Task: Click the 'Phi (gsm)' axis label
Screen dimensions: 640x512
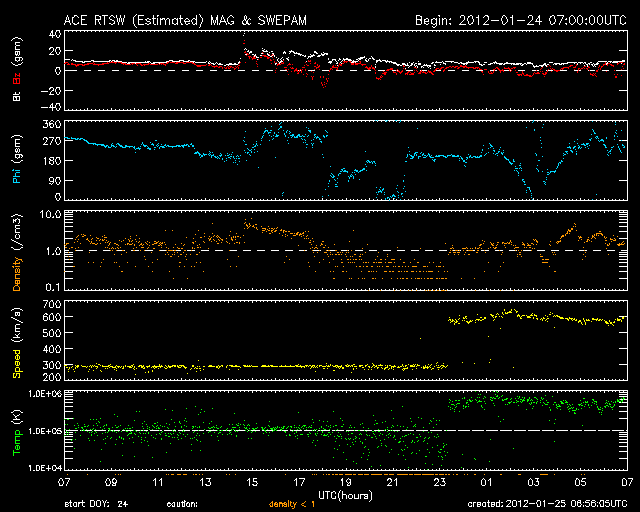Action: [17, 160]
